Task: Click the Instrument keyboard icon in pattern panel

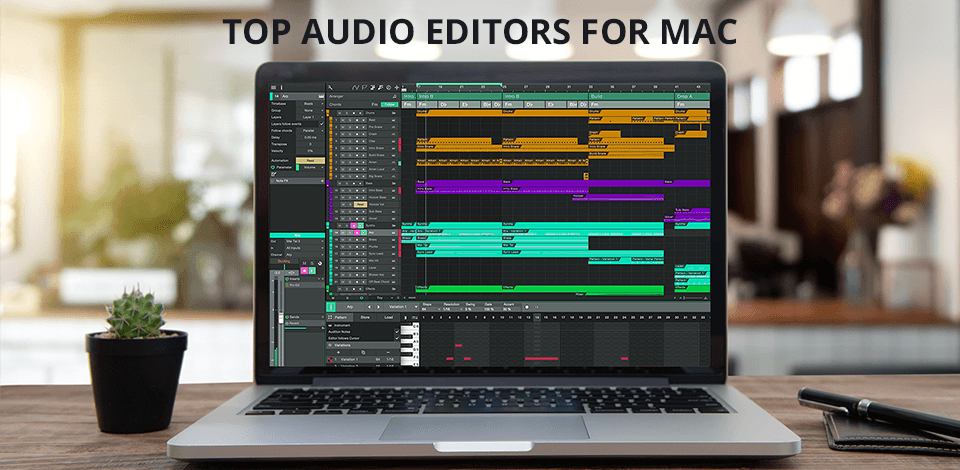Action: coord(331,326)
